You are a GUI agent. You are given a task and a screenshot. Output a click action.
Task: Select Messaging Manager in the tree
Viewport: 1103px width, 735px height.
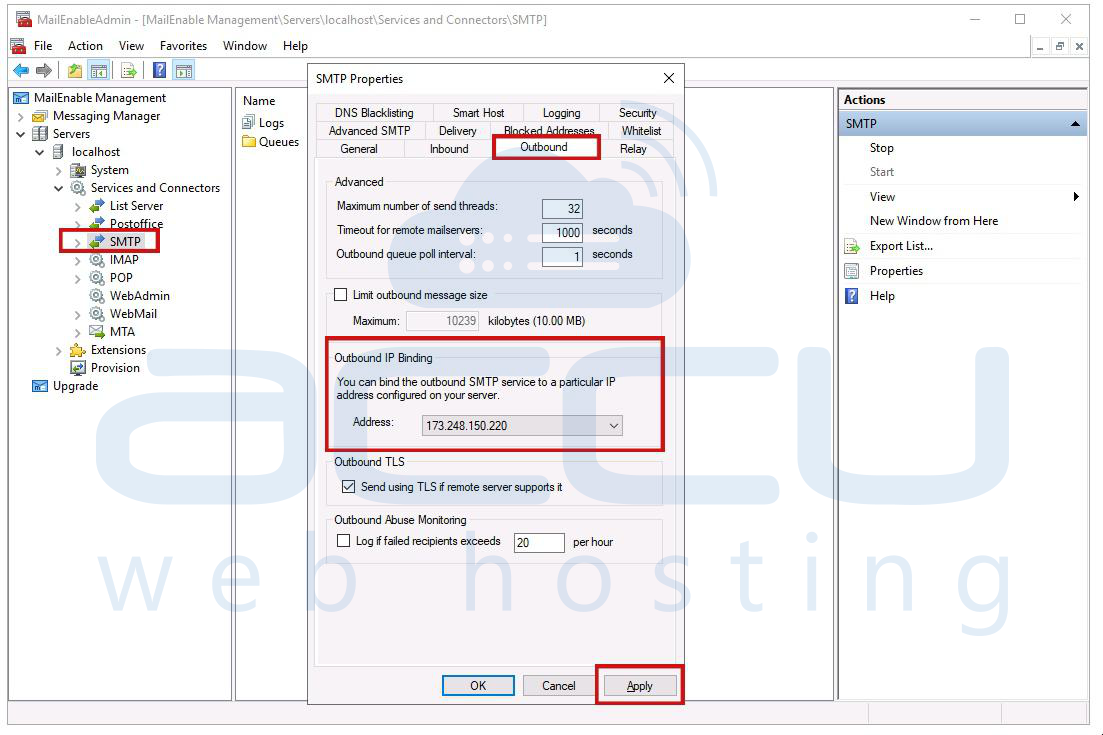pyautogui.click(x=106, y=116)
